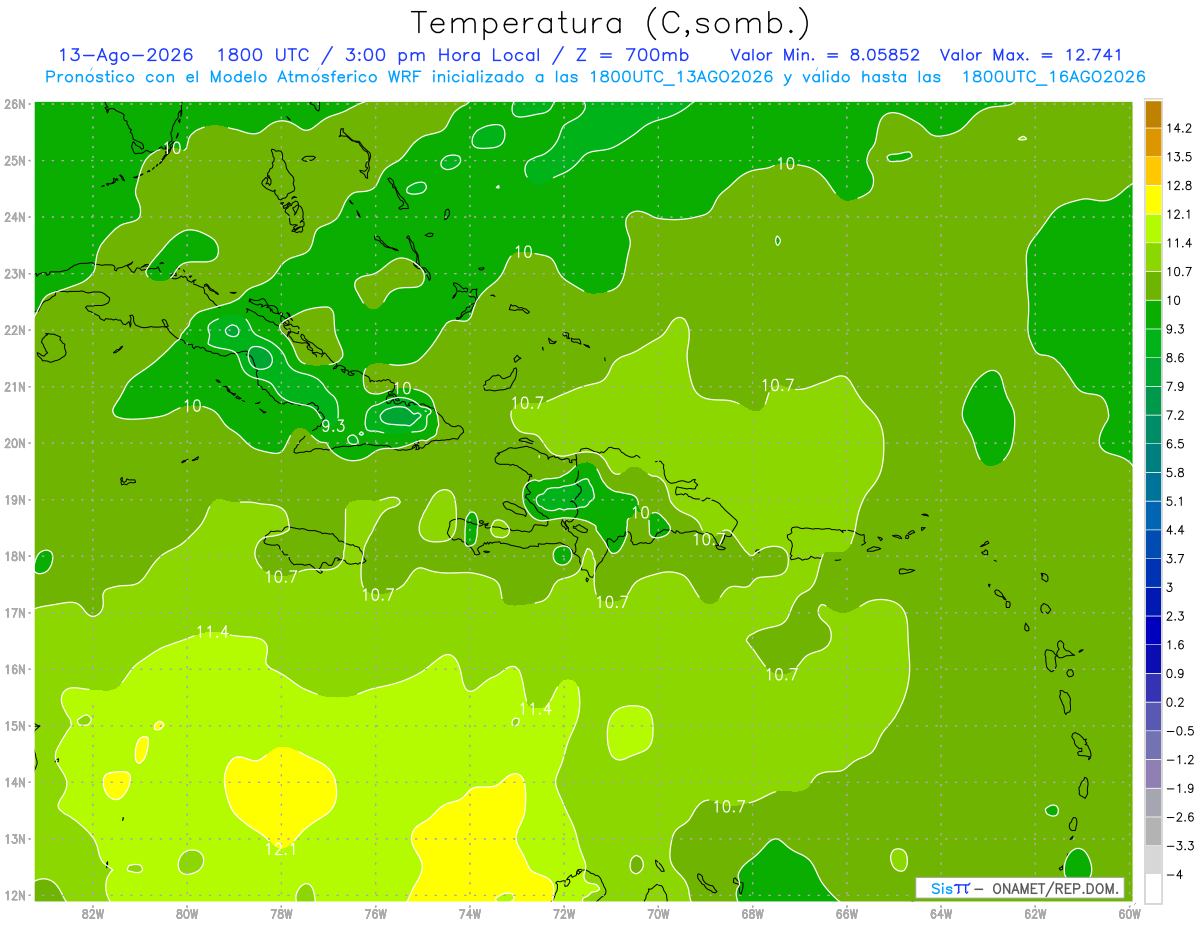Click the amber swatch between 12.8 and 13.5

click(x=1153, y=171)
